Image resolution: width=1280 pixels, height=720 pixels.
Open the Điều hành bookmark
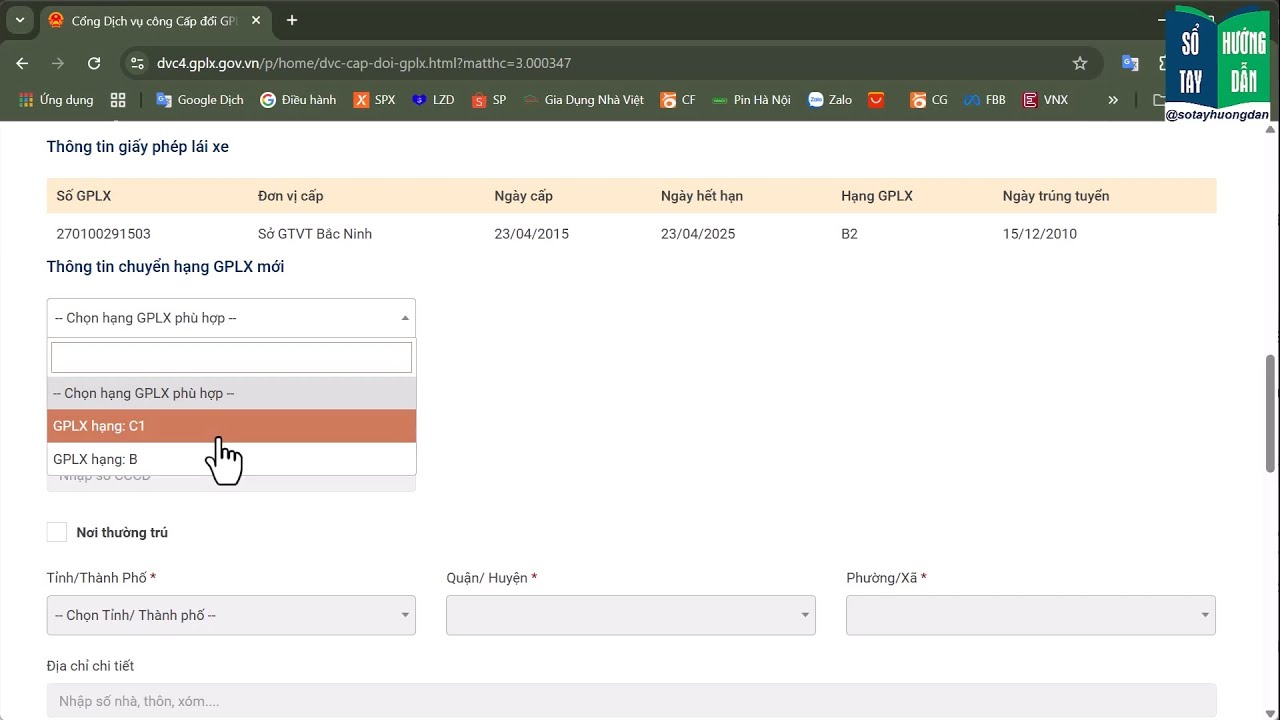(x=298, y=100)
